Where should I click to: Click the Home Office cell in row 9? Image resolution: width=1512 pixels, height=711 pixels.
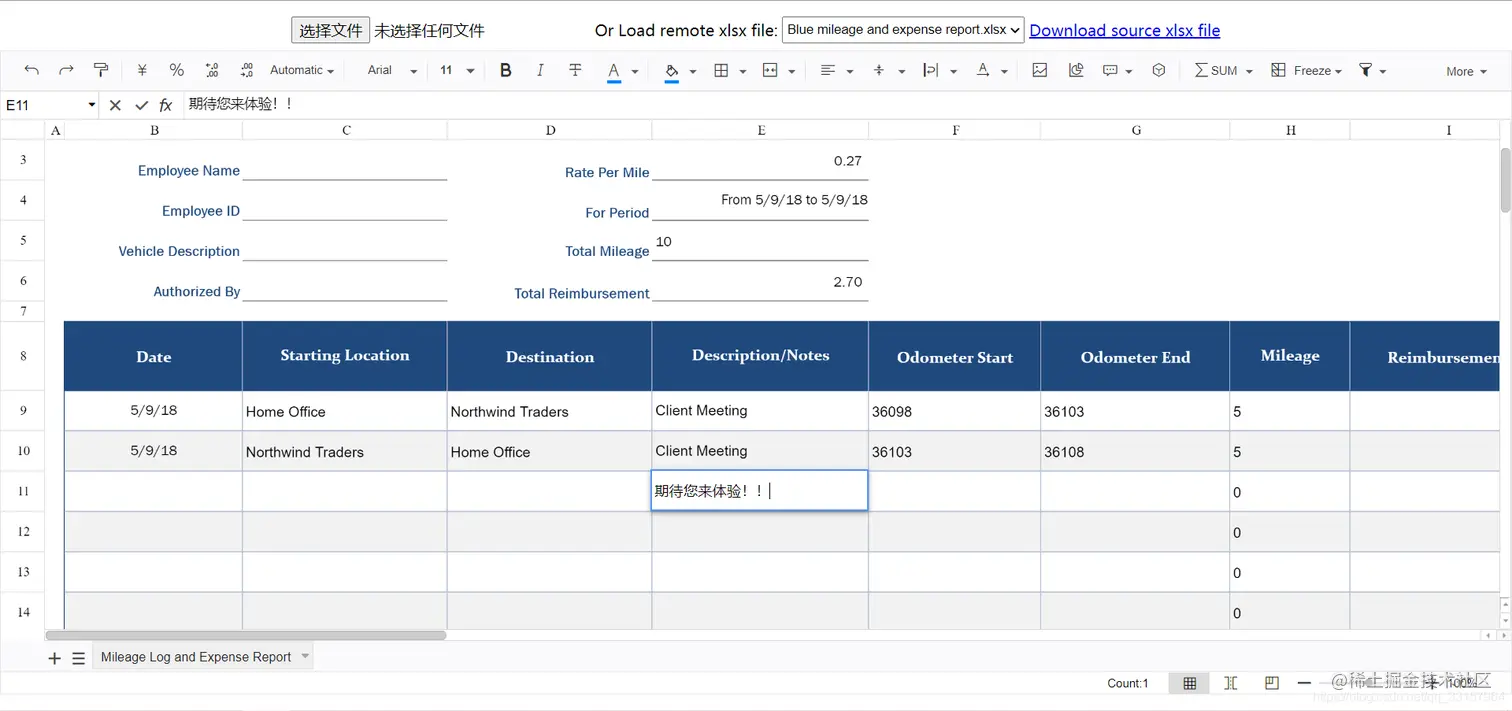[x=344, y=411]
